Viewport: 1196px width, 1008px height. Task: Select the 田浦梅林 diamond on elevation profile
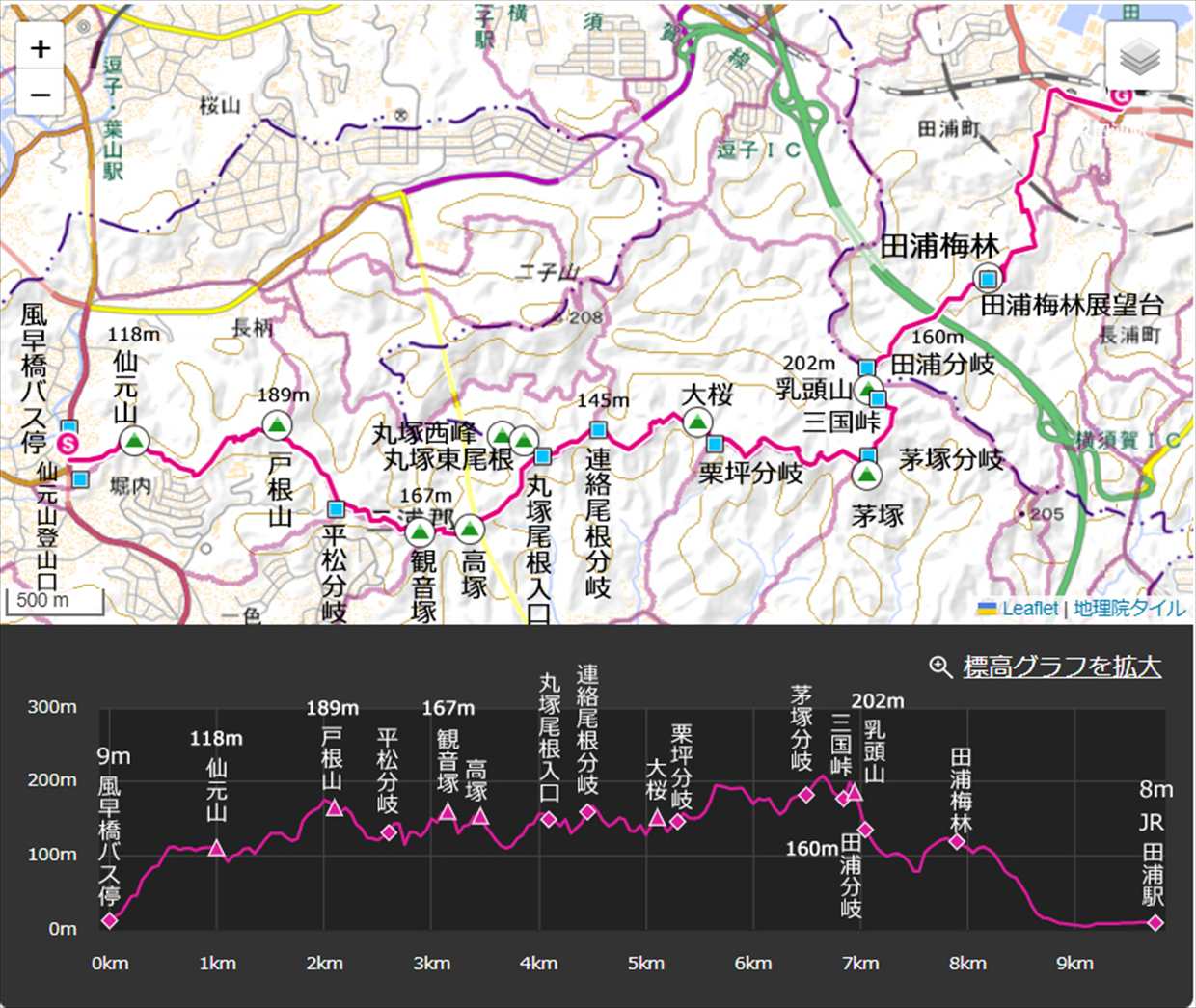[957, 841]
